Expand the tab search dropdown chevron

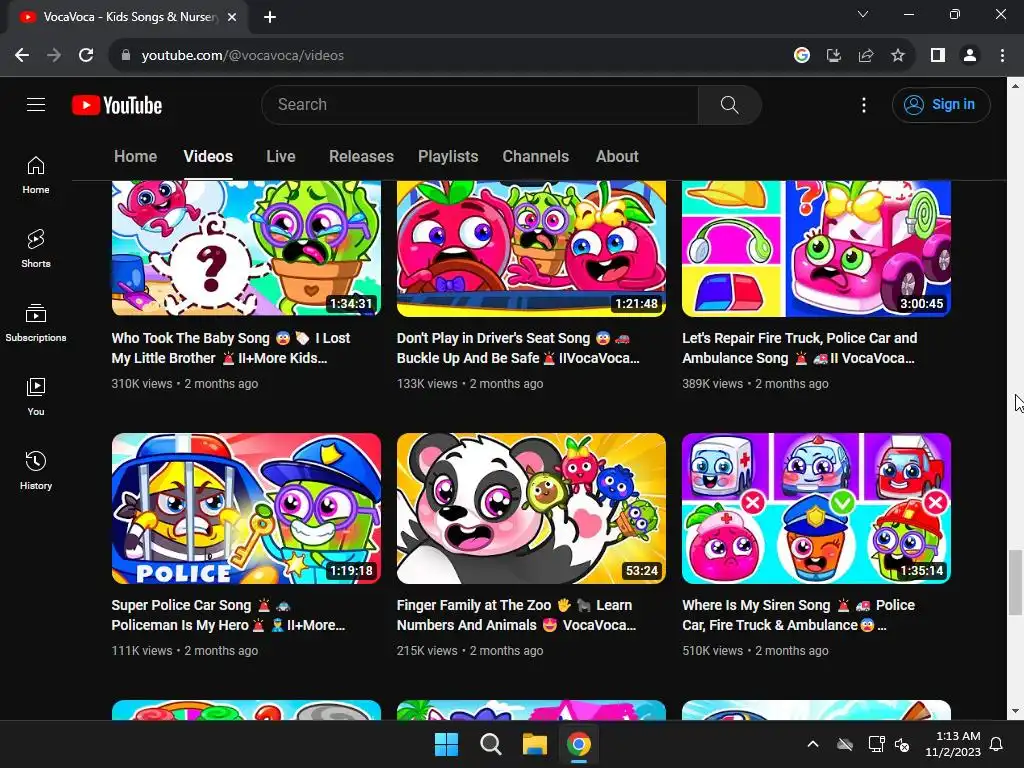tap(863, 14)
